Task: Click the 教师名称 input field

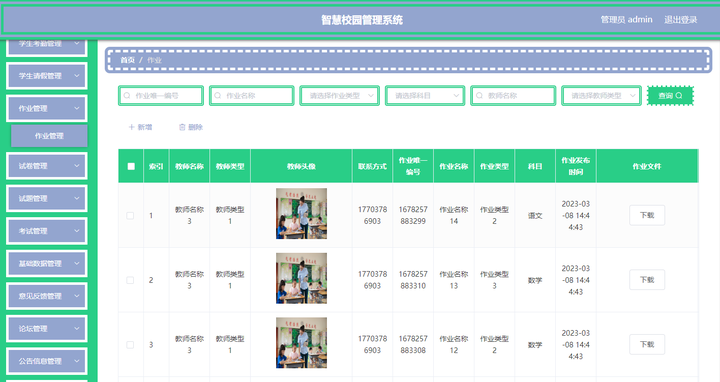Action: point(513,96)
